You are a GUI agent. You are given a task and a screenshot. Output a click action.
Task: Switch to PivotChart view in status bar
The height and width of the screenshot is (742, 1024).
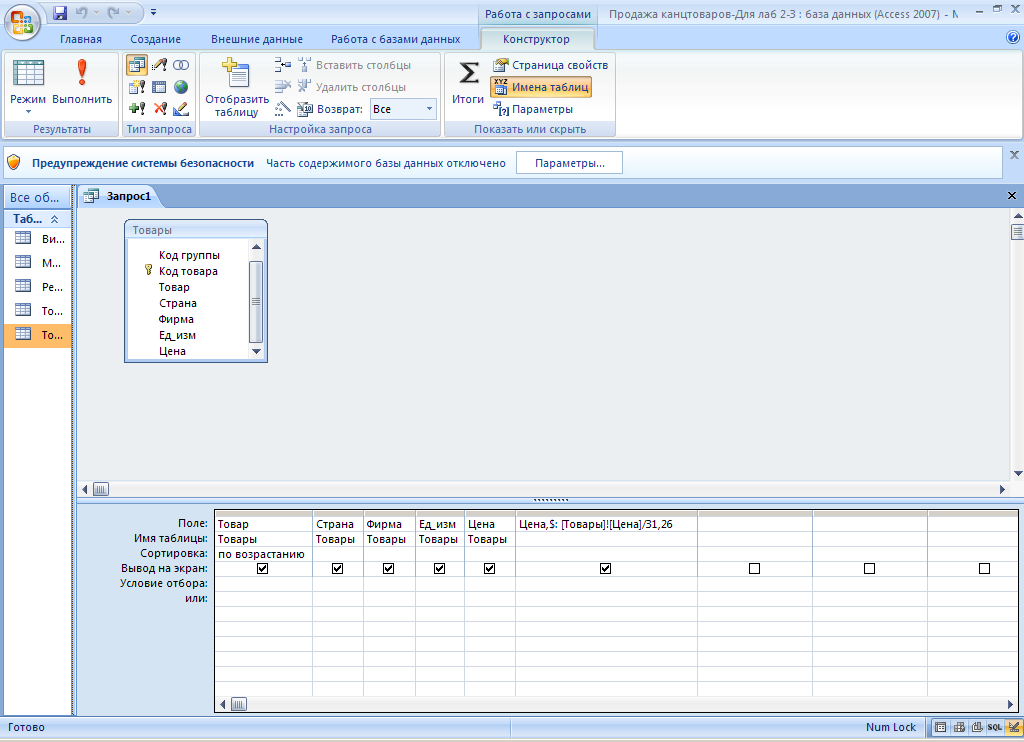pos(977,727)
